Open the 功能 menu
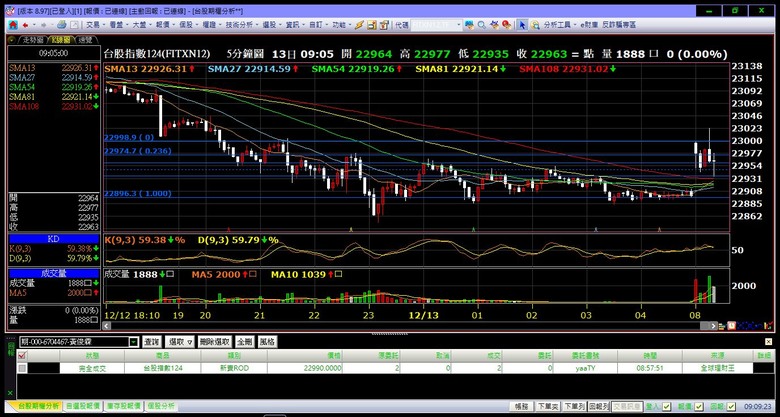 click(342, 24)
